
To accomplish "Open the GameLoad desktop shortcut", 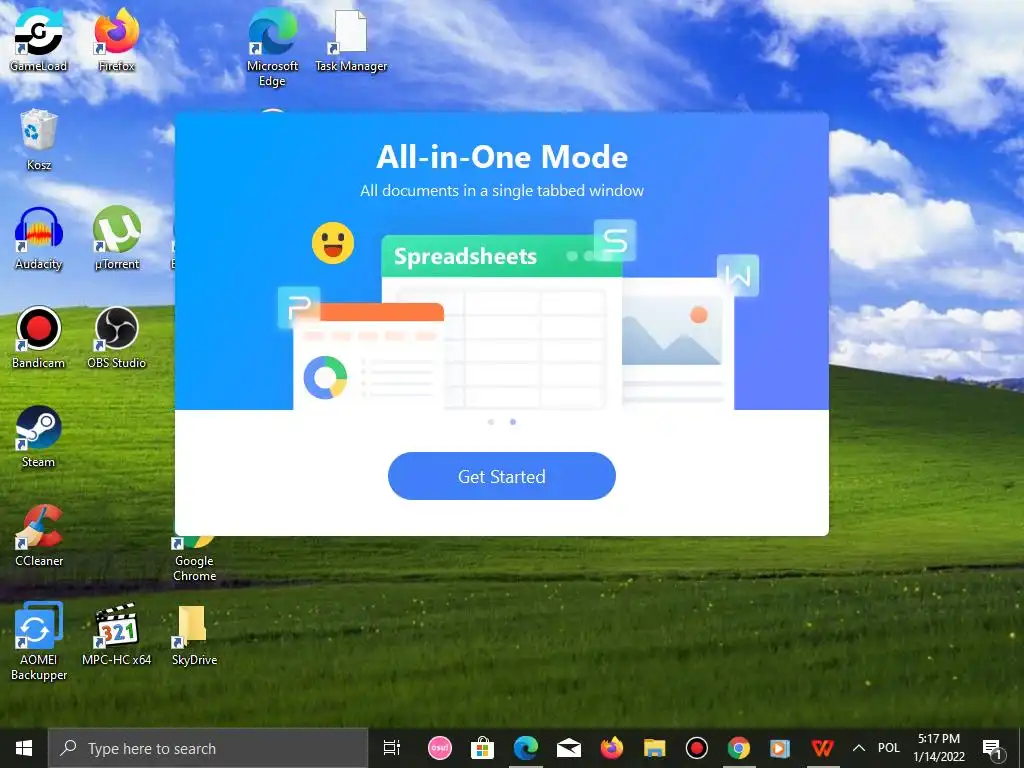I will 39,40.
